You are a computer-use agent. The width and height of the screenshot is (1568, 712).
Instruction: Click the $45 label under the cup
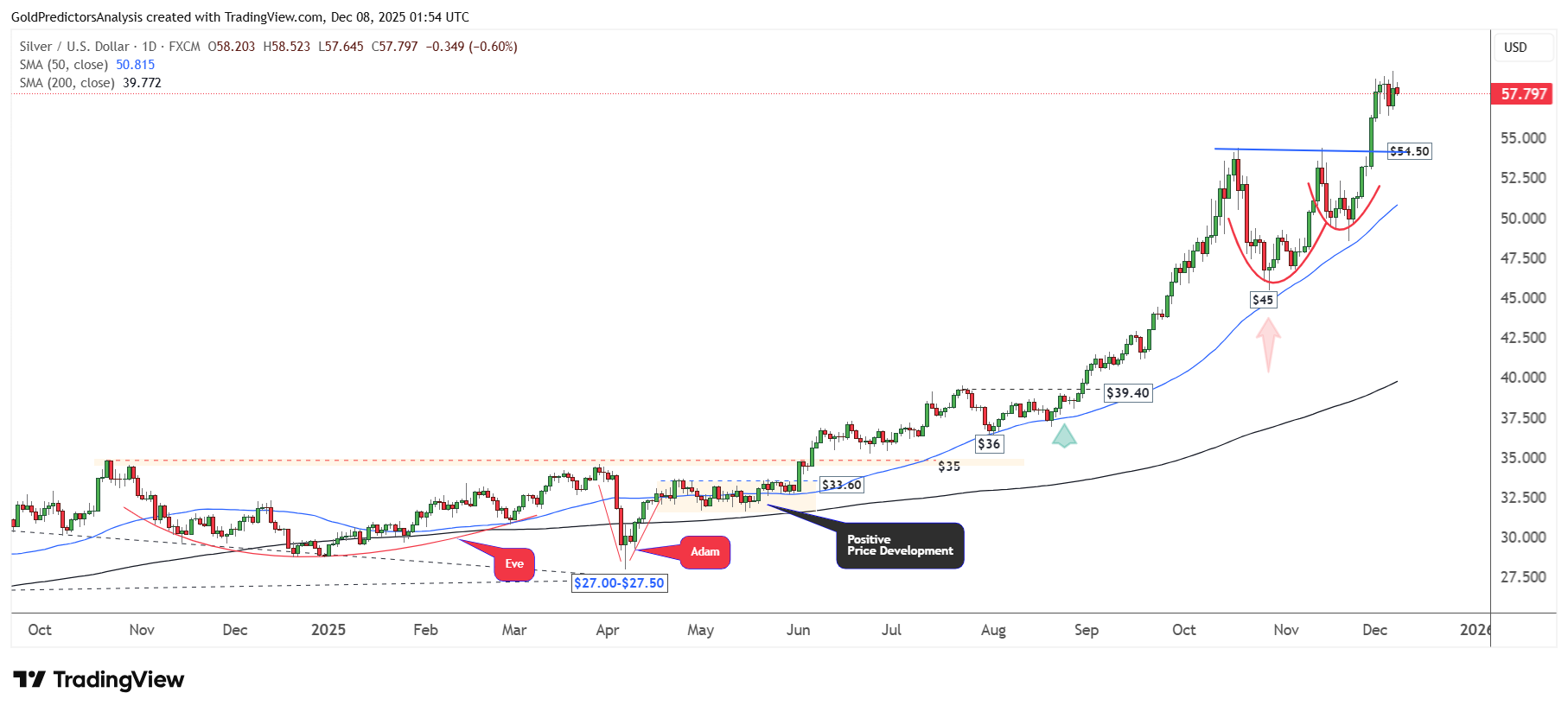(x=1263, y=300)
